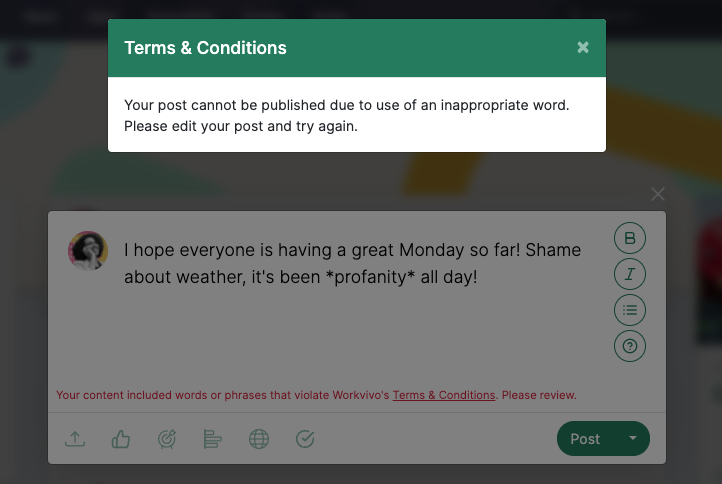The image size is (722, 484).
Task: Open the globe audience icon
Action: (x=259, y=439)
